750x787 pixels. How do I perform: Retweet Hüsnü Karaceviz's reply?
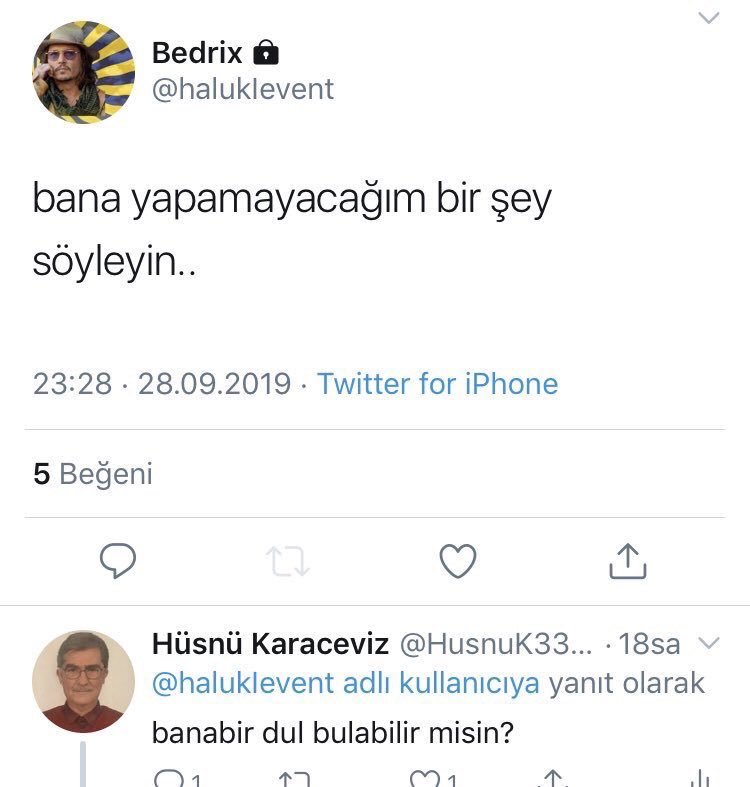click(x=293, y=779)
